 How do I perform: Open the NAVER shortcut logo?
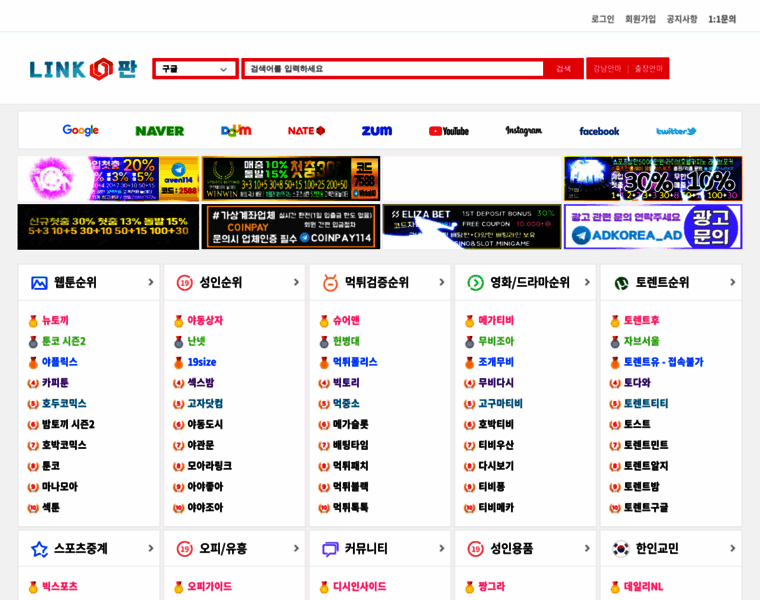[159, 131]
